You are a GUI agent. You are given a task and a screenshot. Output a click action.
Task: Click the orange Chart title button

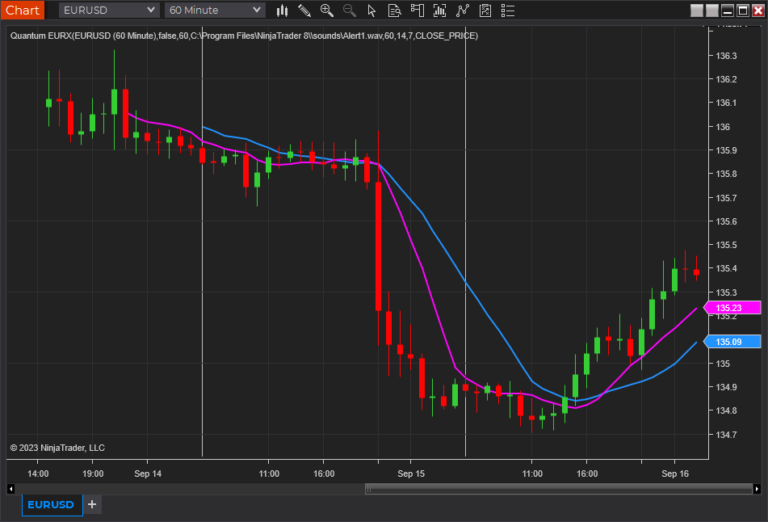tap(22, 10)
